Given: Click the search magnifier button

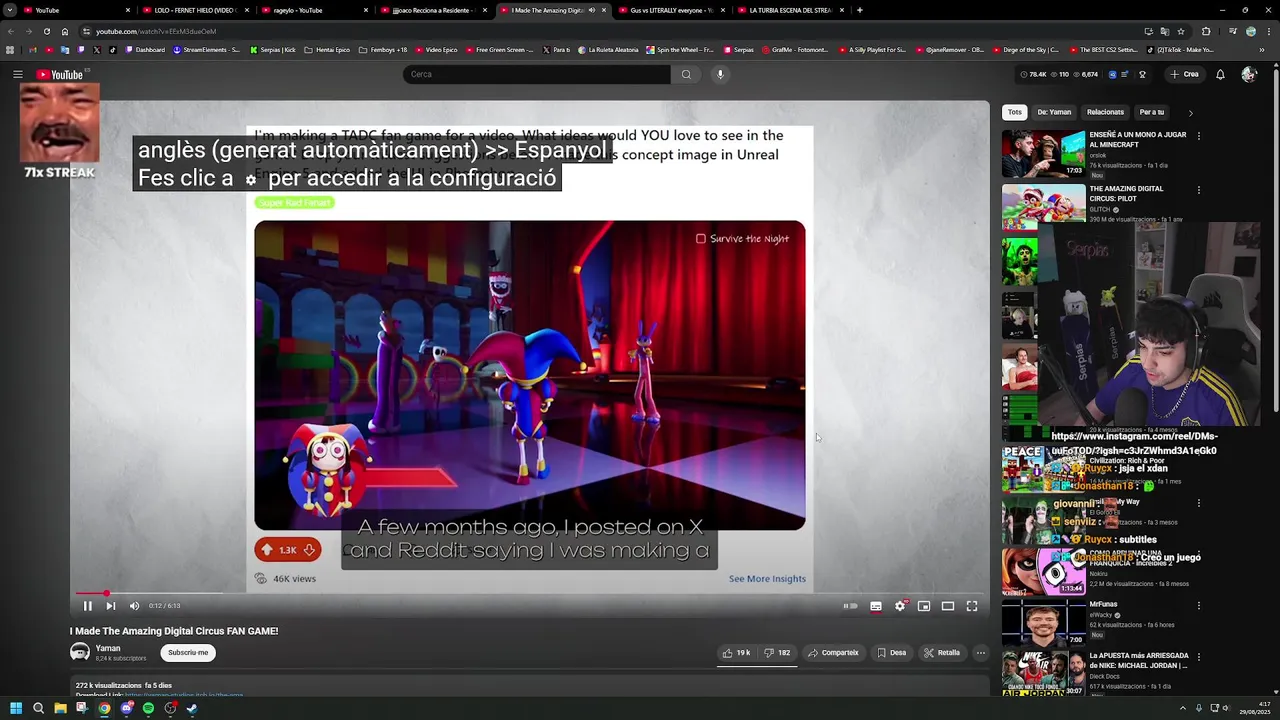Looking at the screenshot, I should click(x=686, y=74).
